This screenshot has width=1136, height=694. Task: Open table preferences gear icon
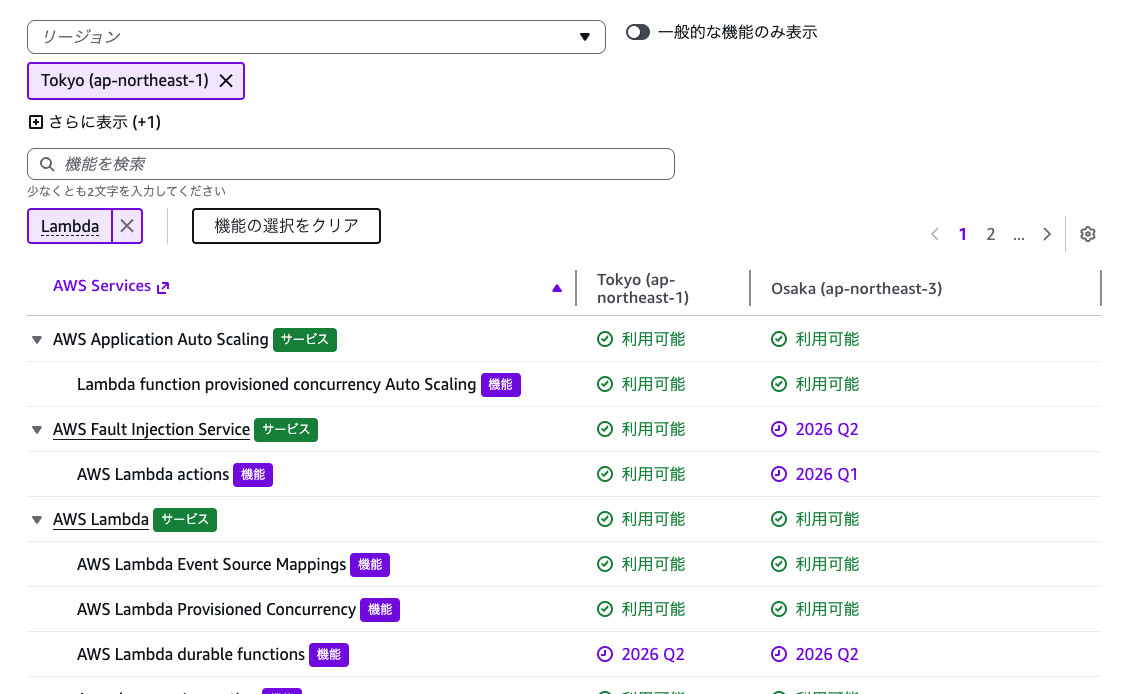1088,234
